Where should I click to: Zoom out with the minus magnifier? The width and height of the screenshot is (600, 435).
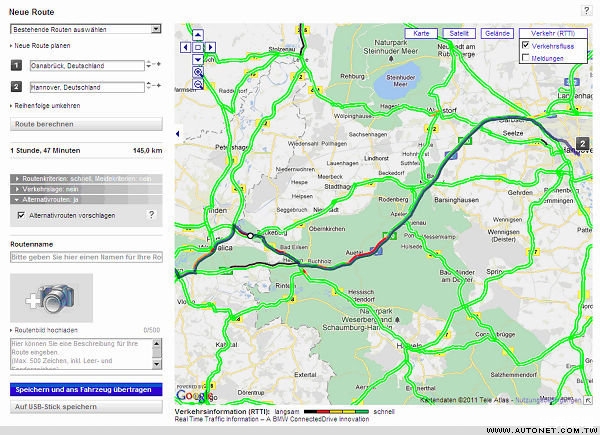pos(198,84)
